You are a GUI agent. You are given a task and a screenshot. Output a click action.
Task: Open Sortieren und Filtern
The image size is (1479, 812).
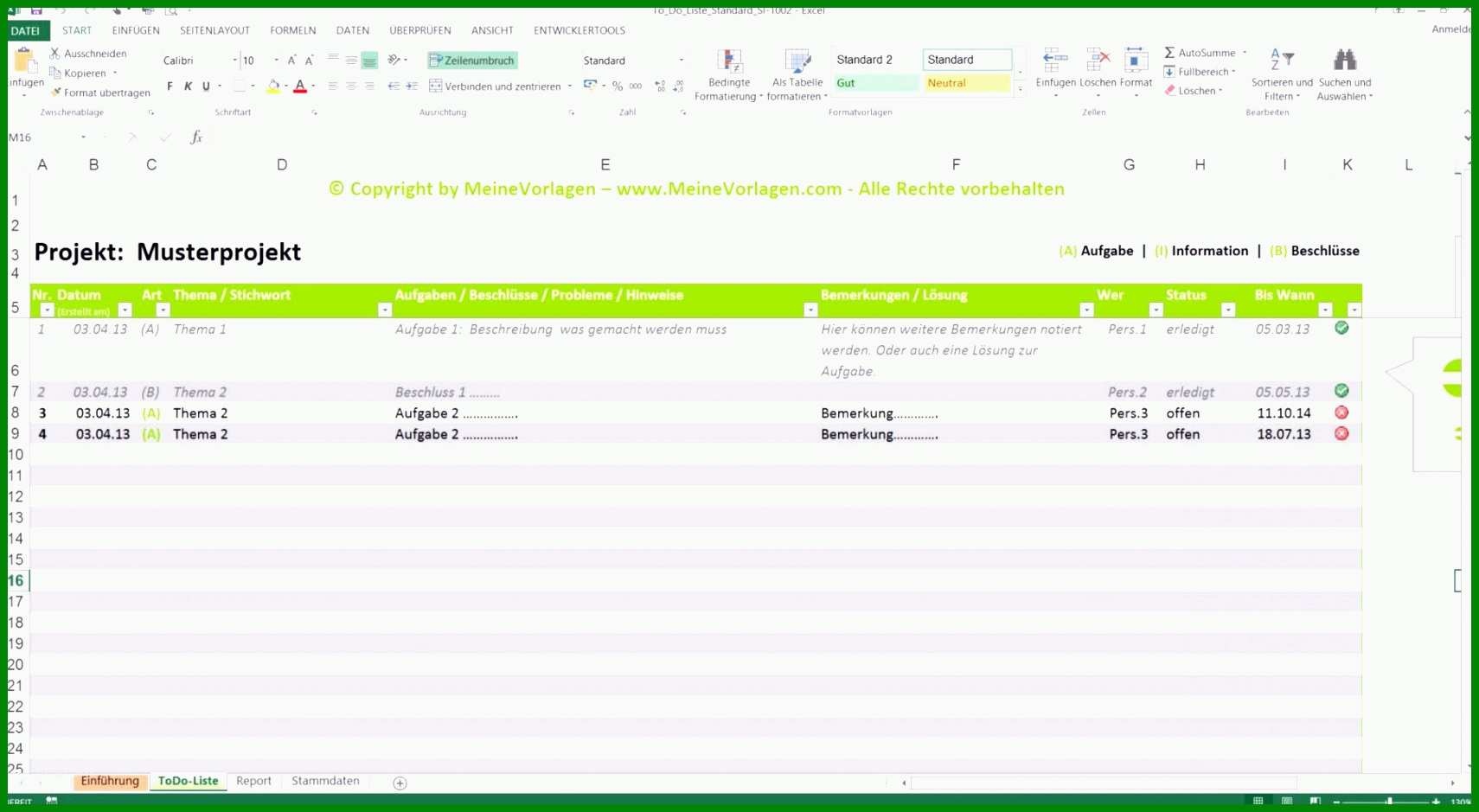[1282, 74]
